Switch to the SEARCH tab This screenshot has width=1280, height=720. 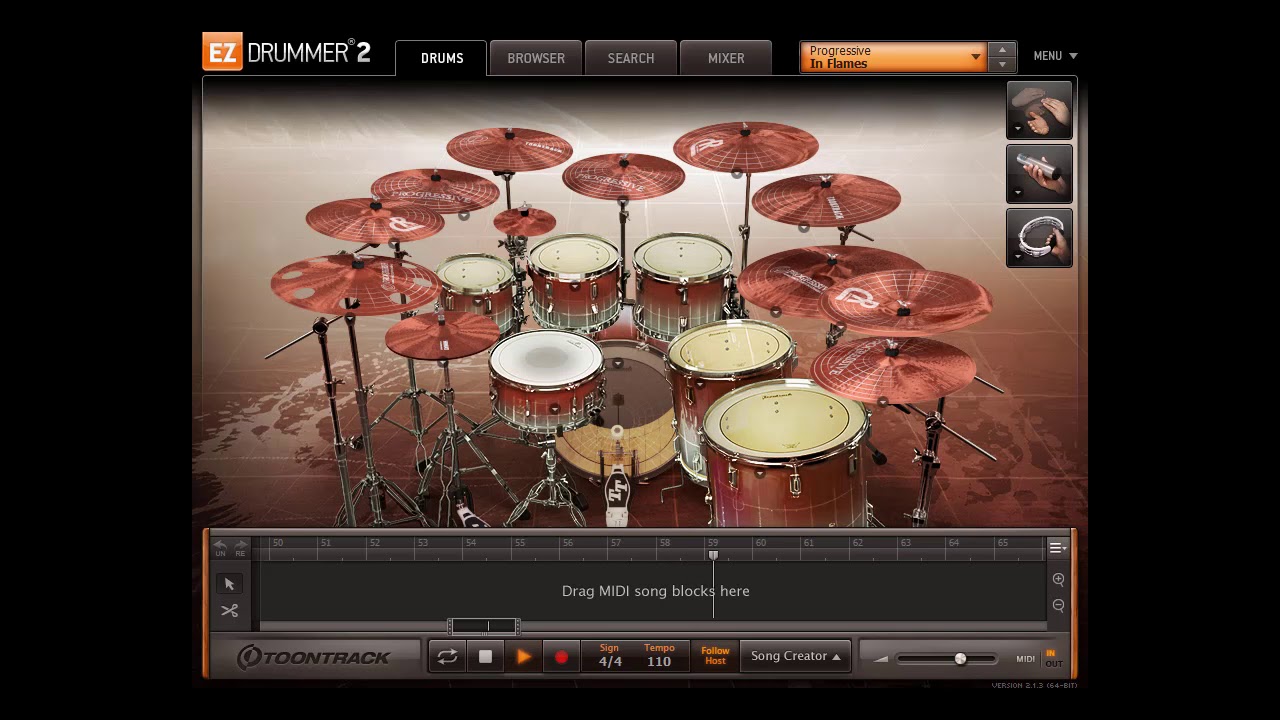pos(631,58)
